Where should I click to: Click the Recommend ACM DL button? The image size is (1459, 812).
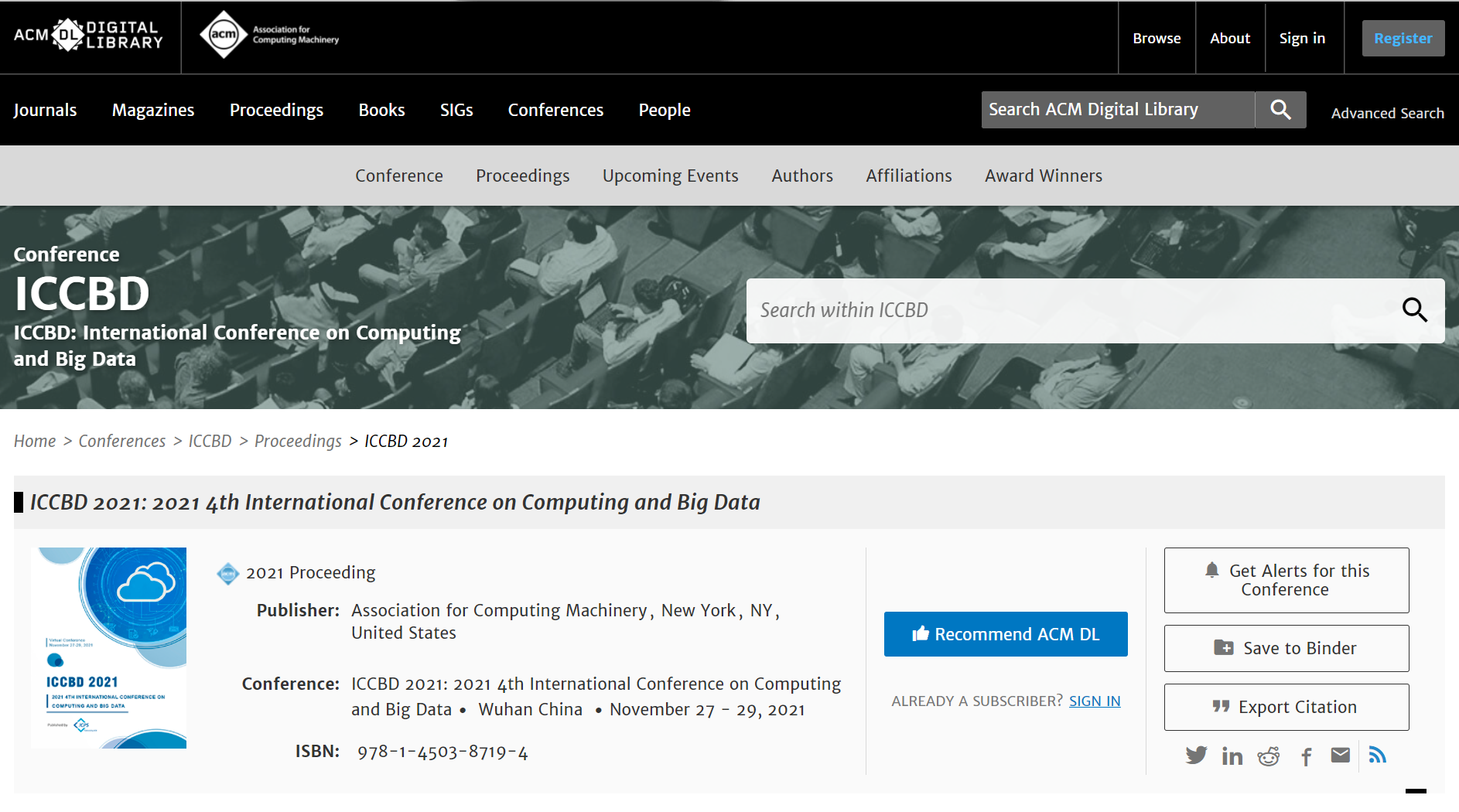pos(1006,634)
